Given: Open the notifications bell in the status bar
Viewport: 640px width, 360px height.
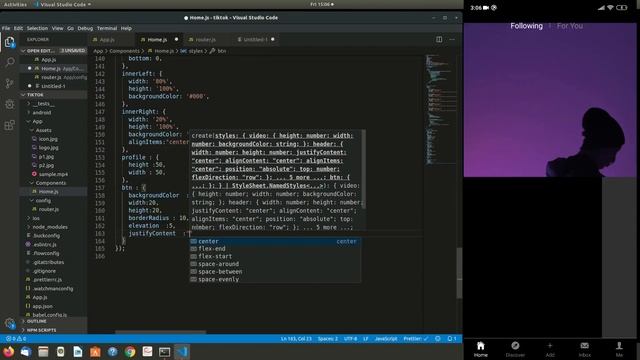Looking at the screenshot, I should [451, 339].
